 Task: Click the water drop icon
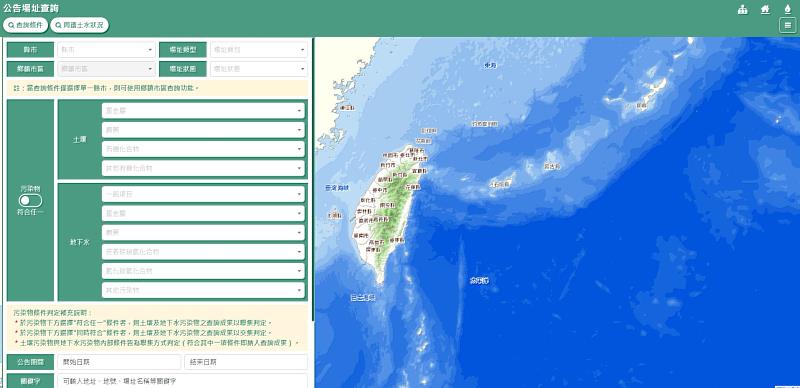pos(787,9)
